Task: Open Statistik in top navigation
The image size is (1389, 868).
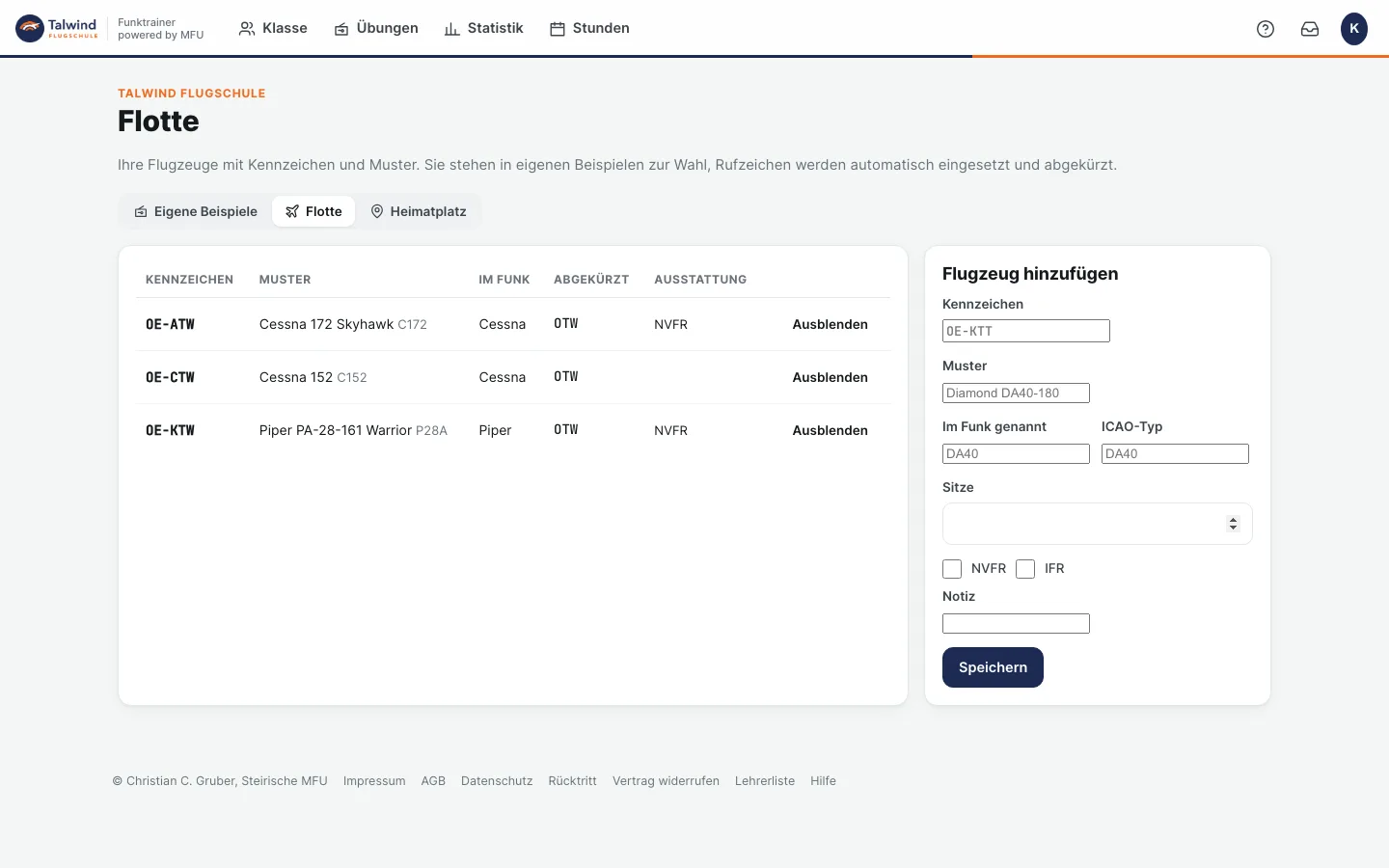Action: coord(483,28)
